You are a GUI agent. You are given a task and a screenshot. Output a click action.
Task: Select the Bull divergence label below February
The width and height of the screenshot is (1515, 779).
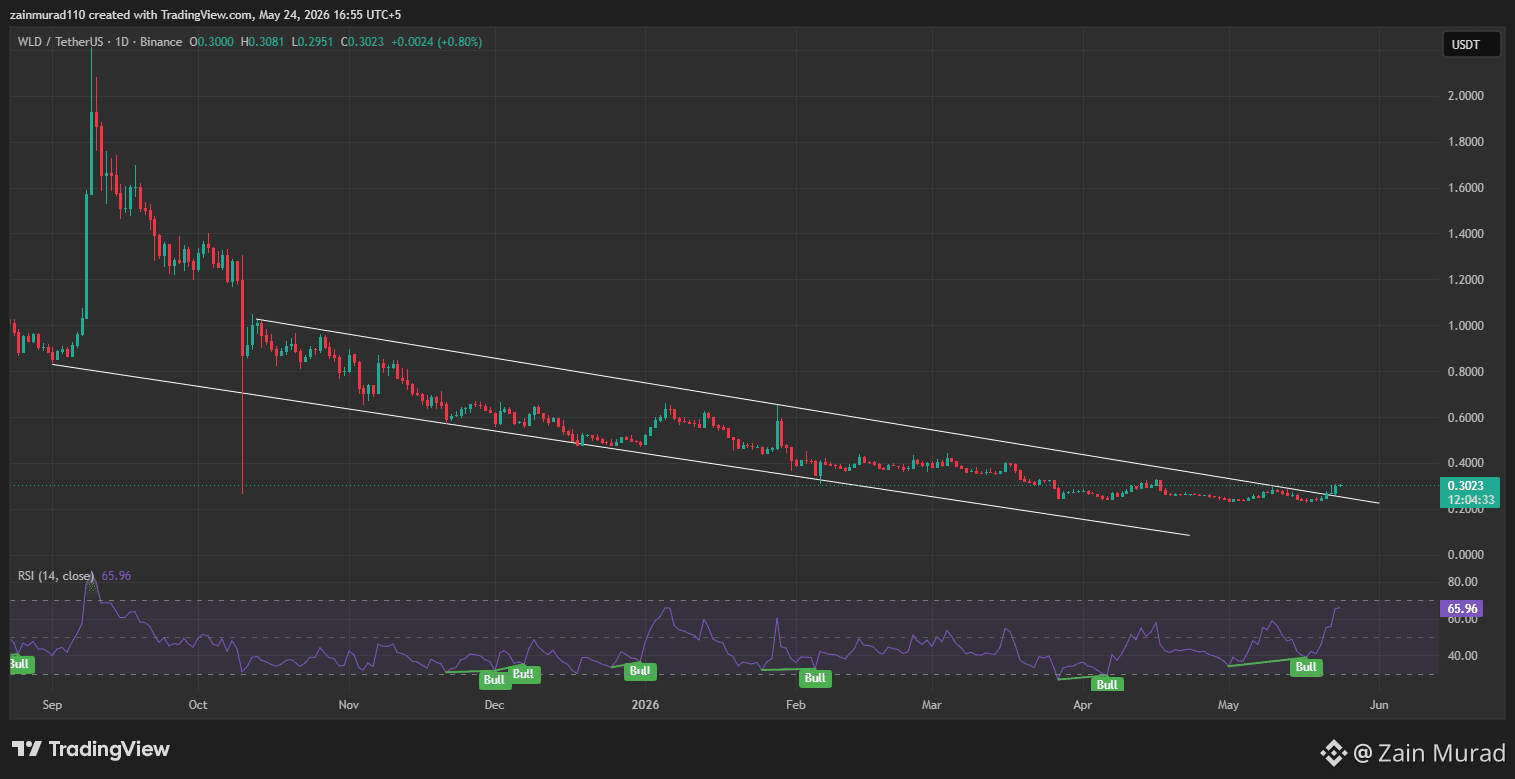(x=815, y=678)
